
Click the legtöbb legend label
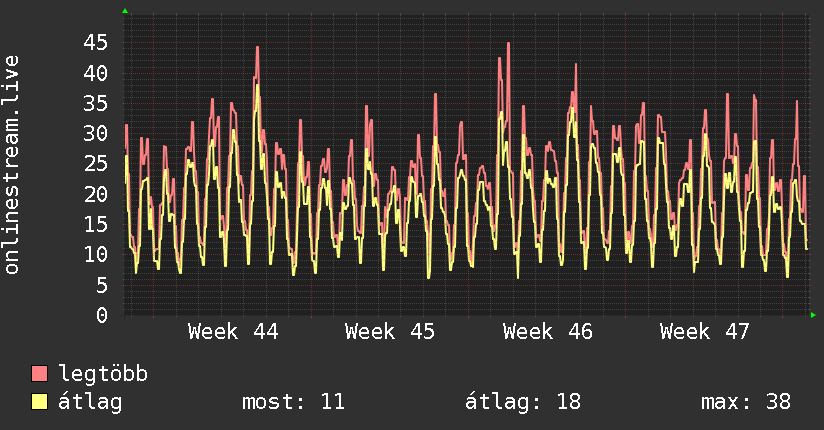(103, 374)
